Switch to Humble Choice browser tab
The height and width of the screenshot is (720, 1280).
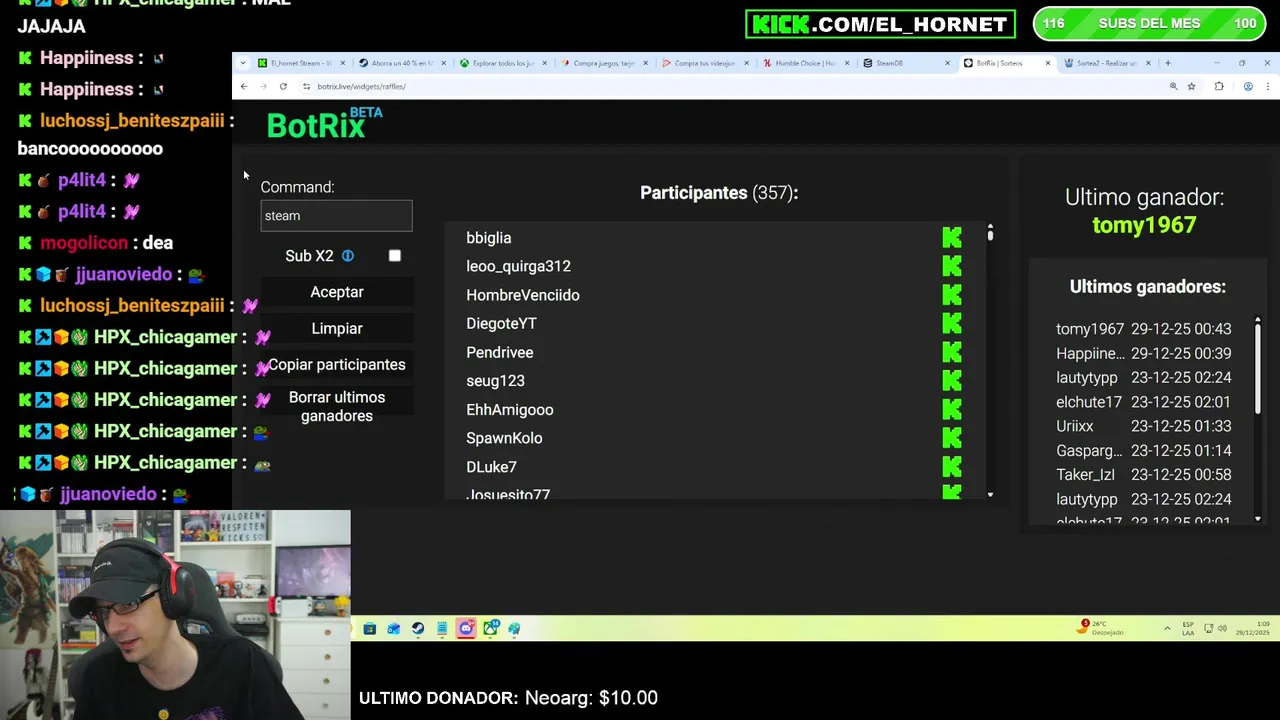pyautogui.click(x=805, y=63)
